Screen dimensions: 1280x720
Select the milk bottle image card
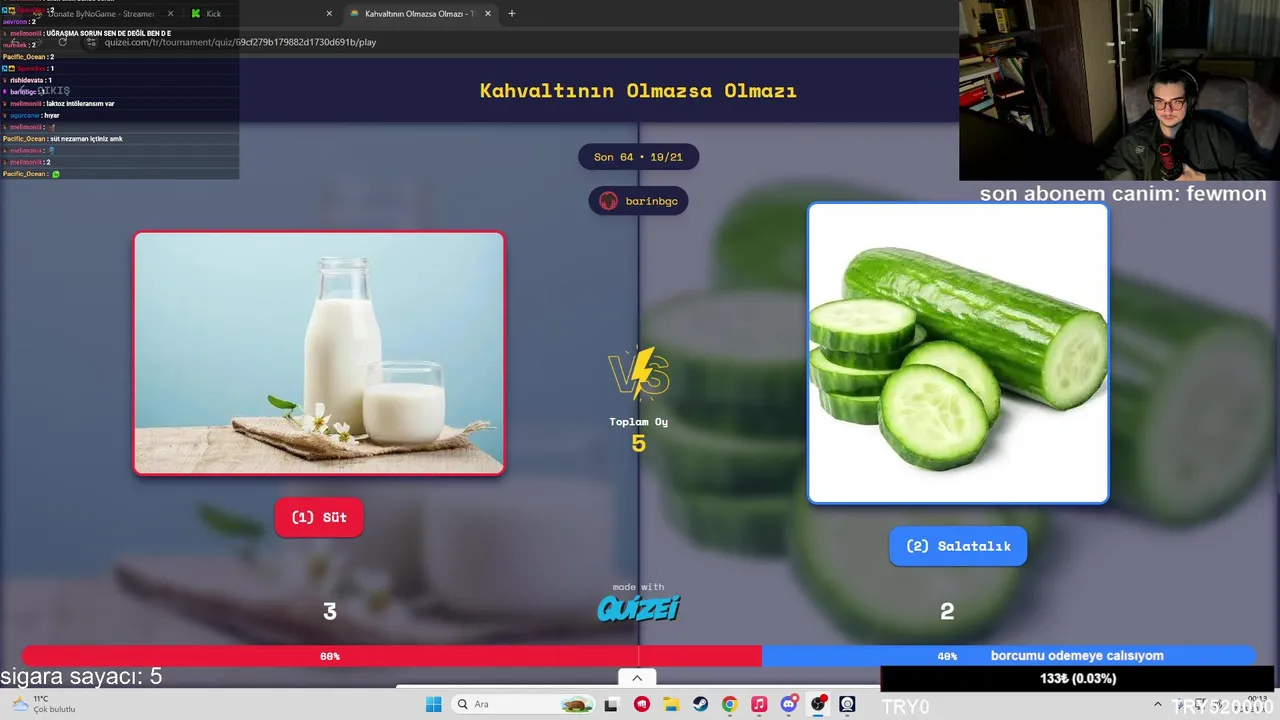[319, 353]
